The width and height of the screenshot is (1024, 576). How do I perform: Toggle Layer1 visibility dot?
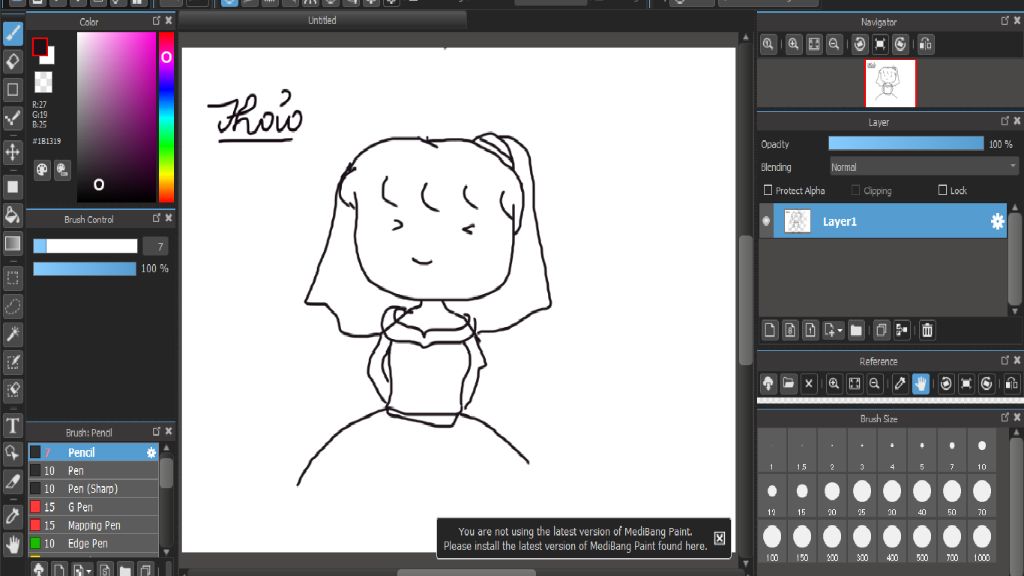coord(766,221)
